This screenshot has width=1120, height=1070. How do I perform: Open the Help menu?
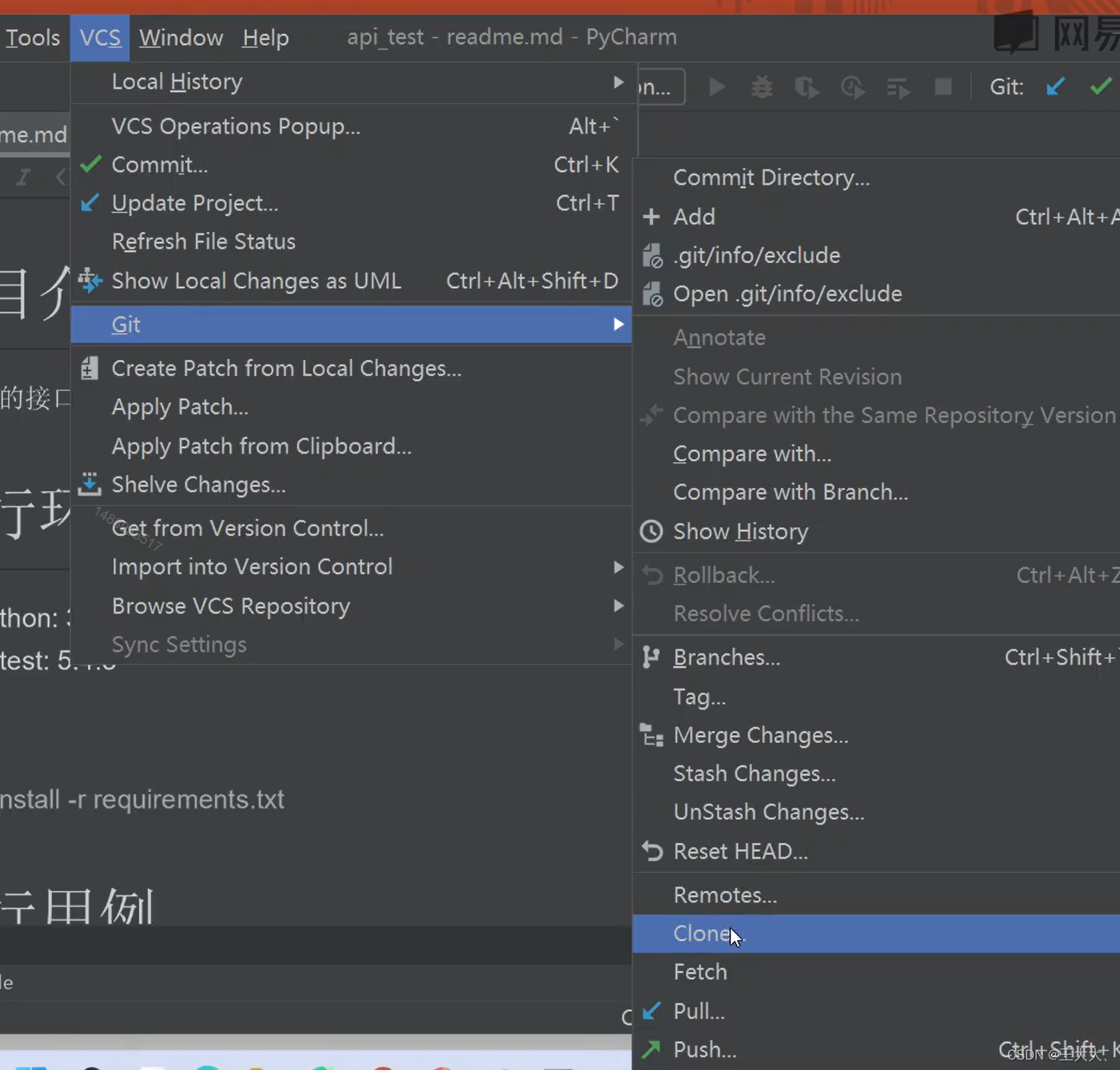(265, 38)
